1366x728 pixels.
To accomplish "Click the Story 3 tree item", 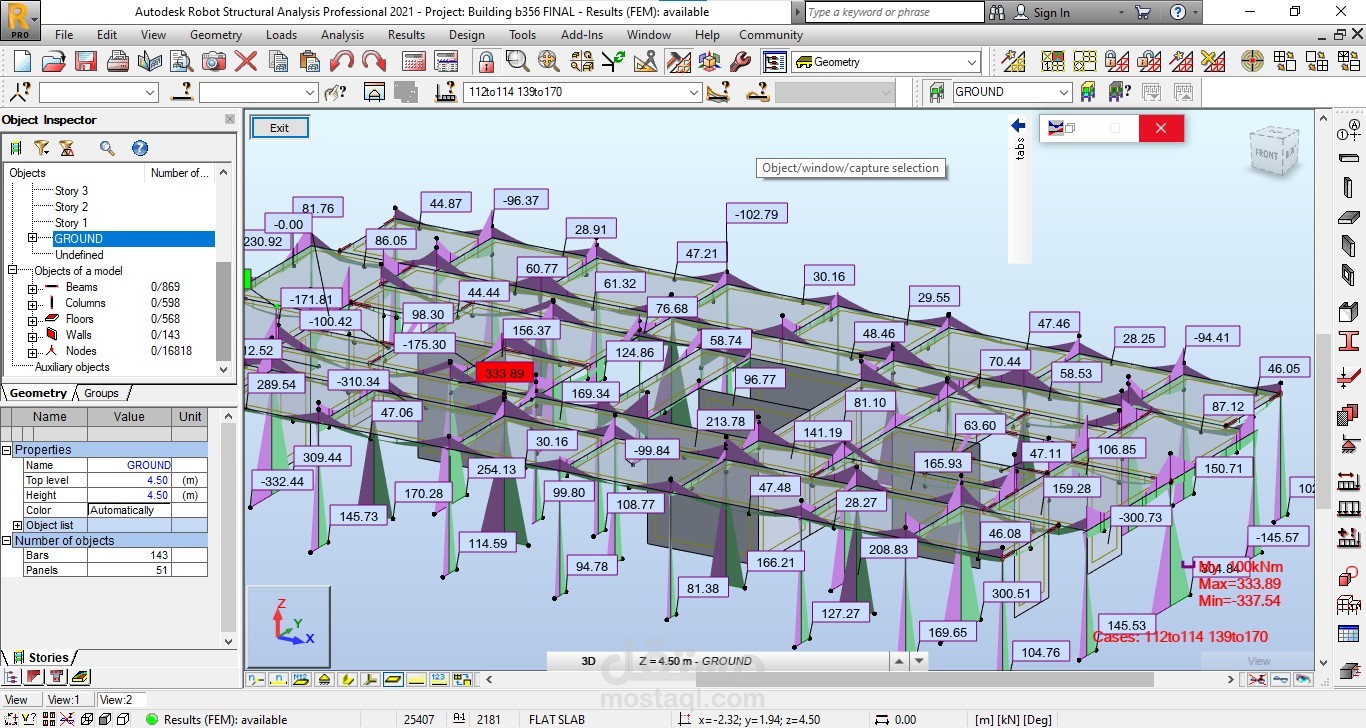I will click(71, 191).
